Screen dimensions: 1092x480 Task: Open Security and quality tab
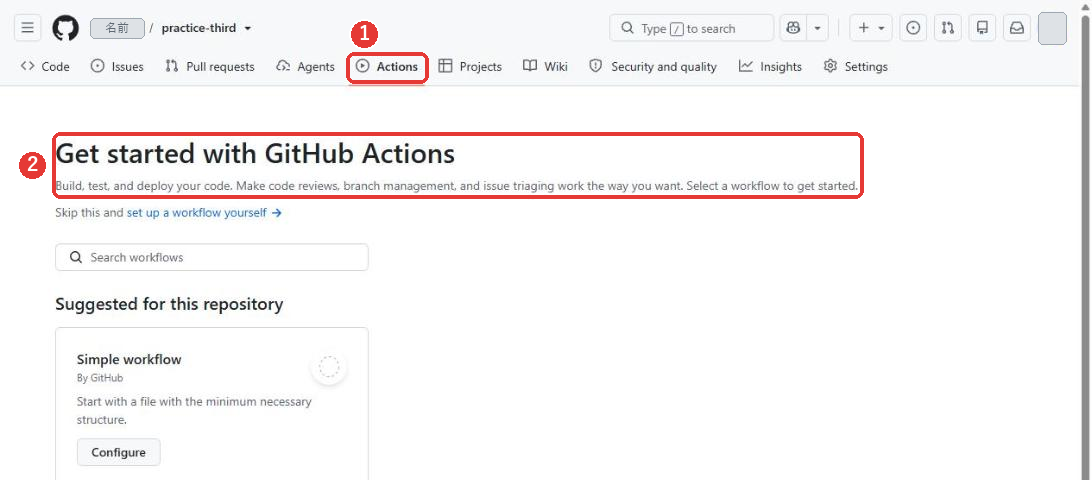[653, 66]
